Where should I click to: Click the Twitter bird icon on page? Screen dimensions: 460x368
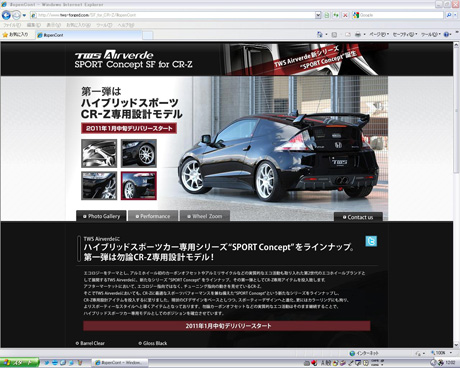point(371,241)
